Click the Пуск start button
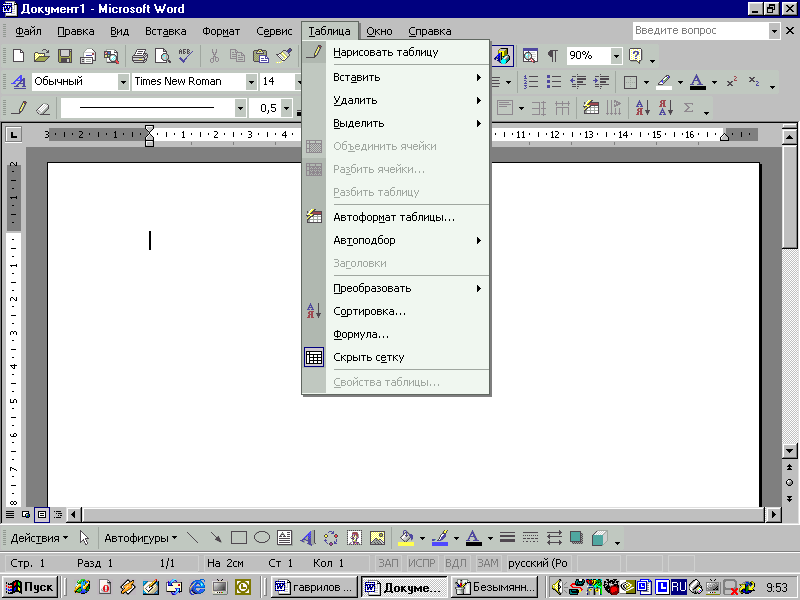This screenshot has height=600, width=800. [30, 587]
